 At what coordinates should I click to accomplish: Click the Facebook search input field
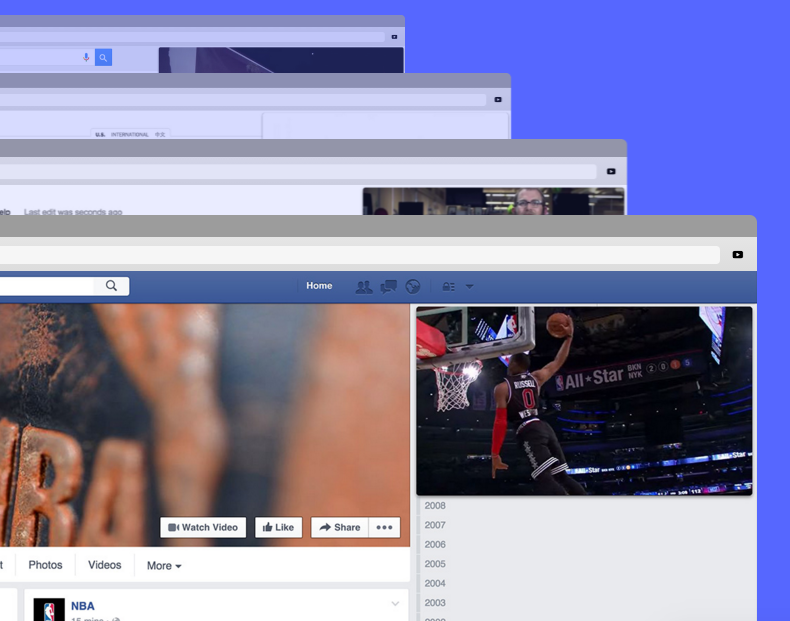click(47, 286)
